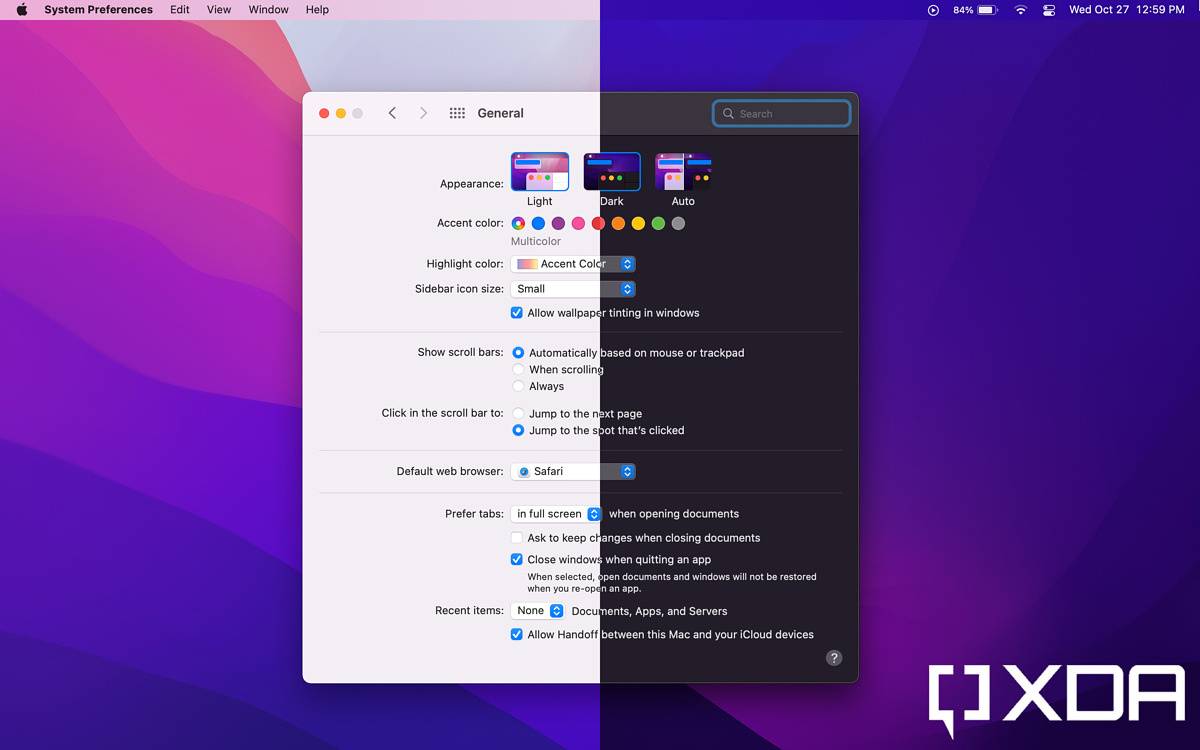Choose the red accent color
Image resolution: width=1200 pixels, height=750 pixels.
598,224
